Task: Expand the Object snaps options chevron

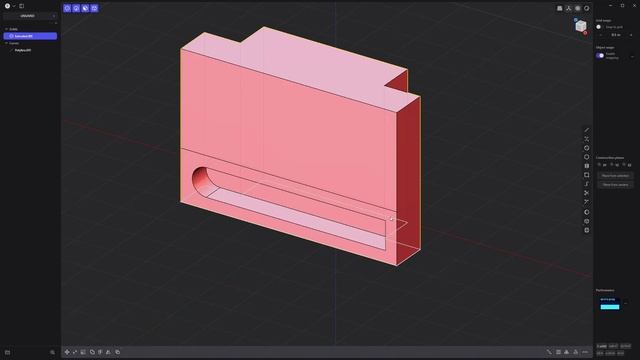Action: click(x=632, y=56)
